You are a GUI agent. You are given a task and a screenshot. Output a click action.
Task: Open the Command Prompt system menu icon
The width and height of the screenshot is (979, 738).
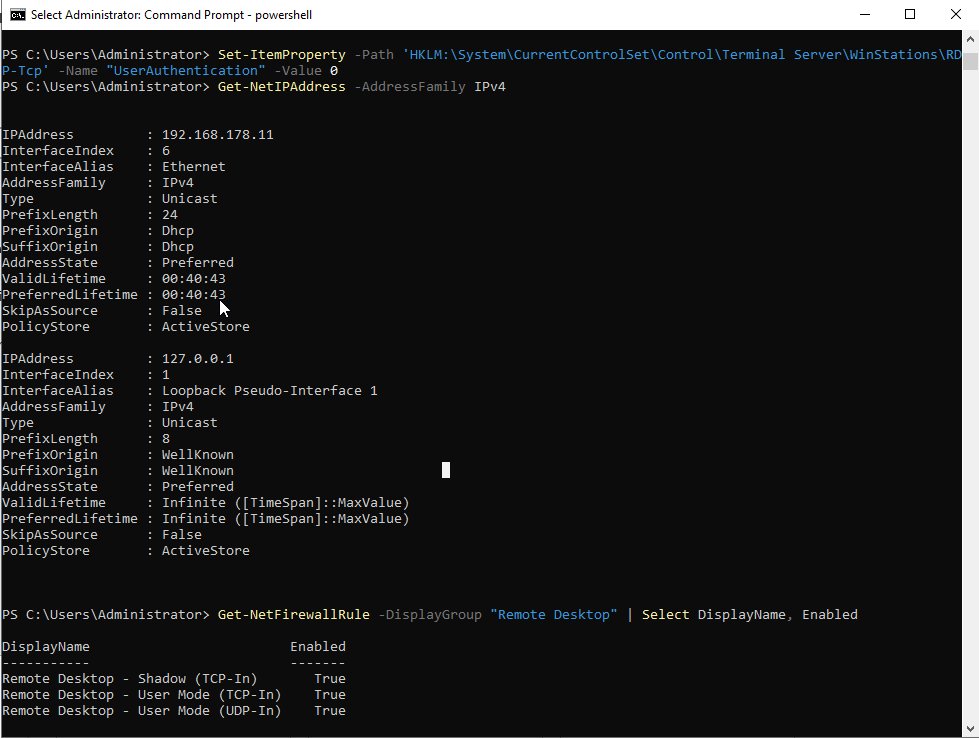point(16,14)
